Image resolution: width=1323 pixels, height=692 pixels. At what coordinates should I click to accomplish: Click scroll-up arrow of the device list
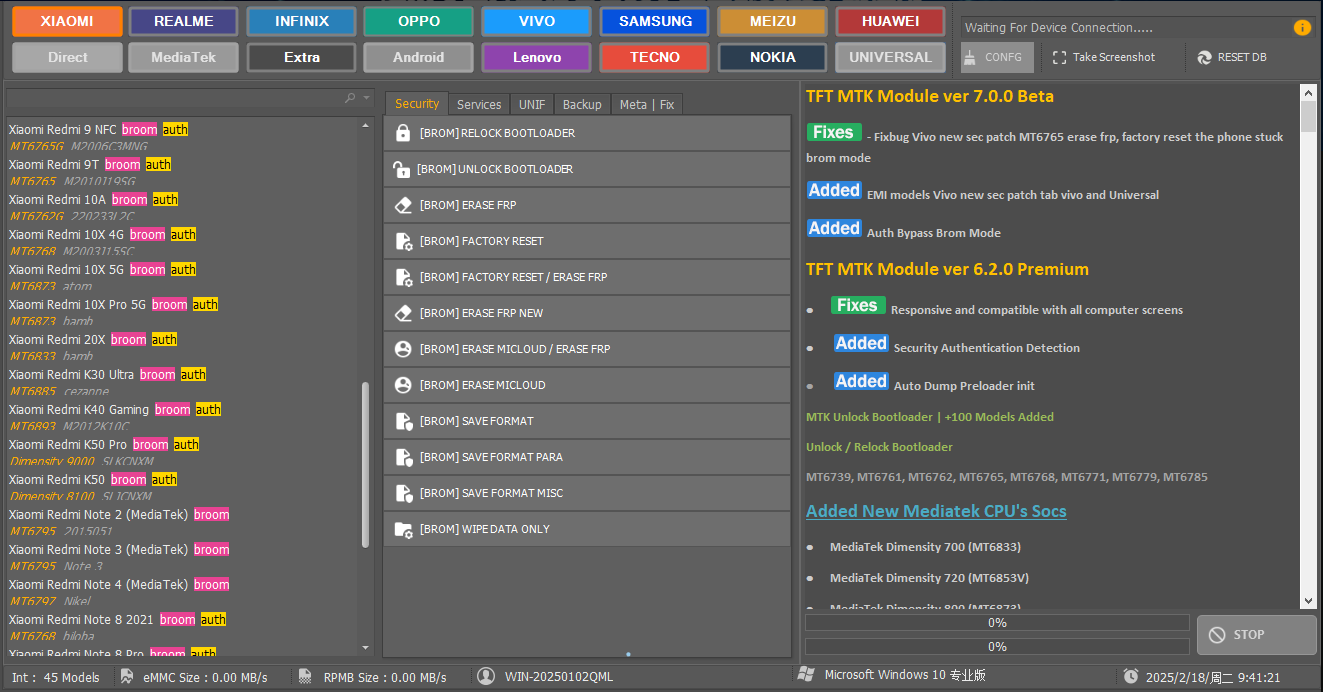click(x=365, y=124)
